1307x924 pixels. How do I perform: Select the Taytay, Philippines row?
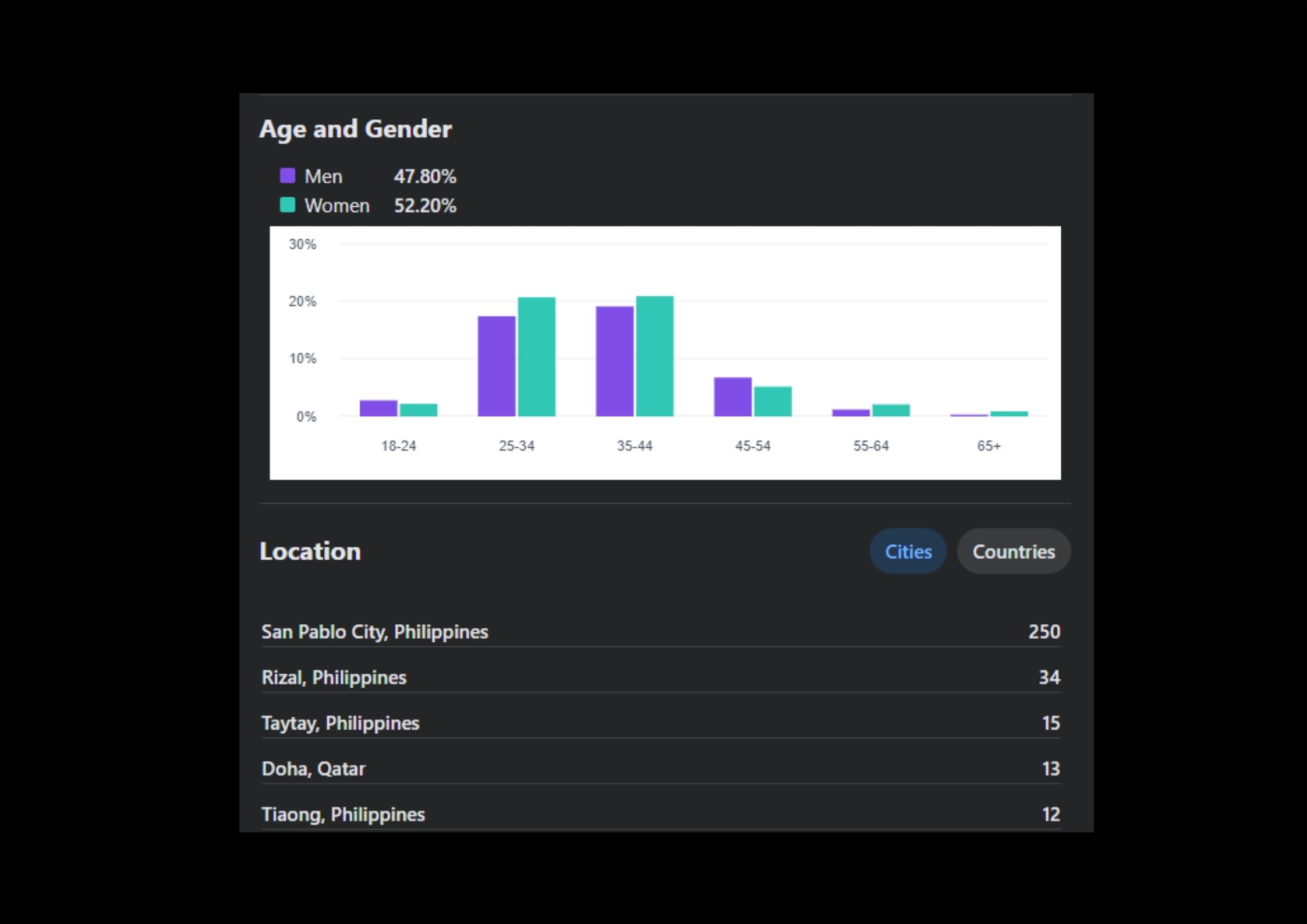(341, 723)
